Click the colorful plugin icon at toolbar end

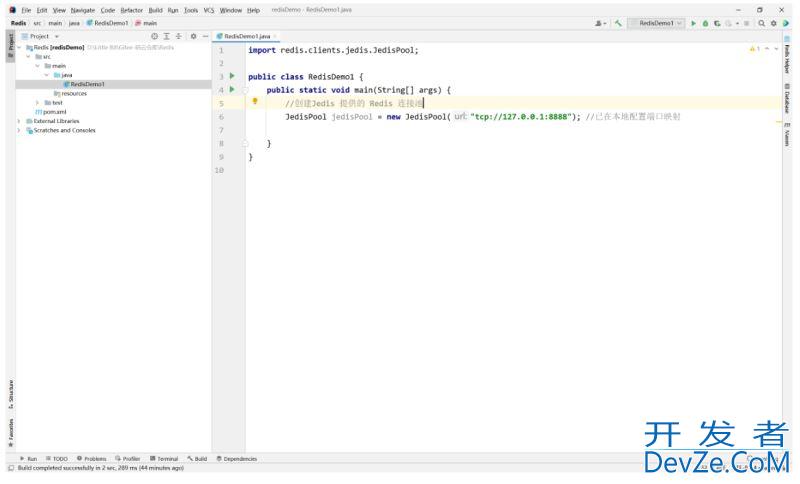tap(786, 23)
